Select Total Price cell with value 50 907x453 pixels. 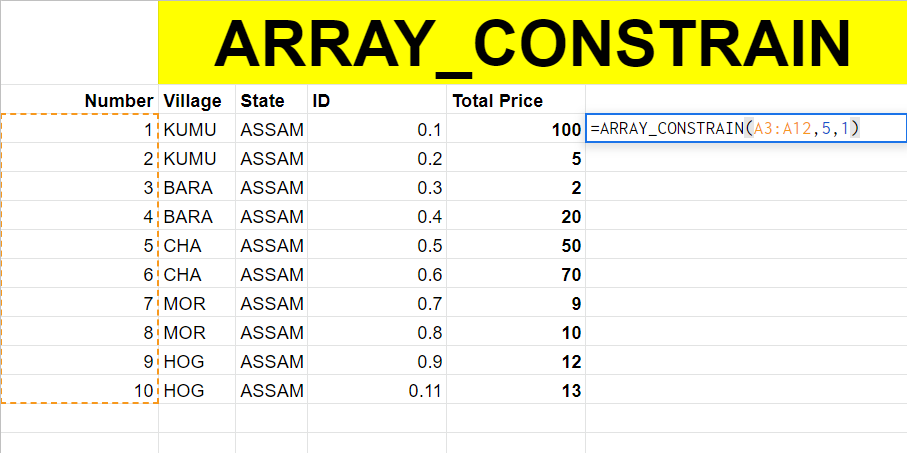click(516, 244)
